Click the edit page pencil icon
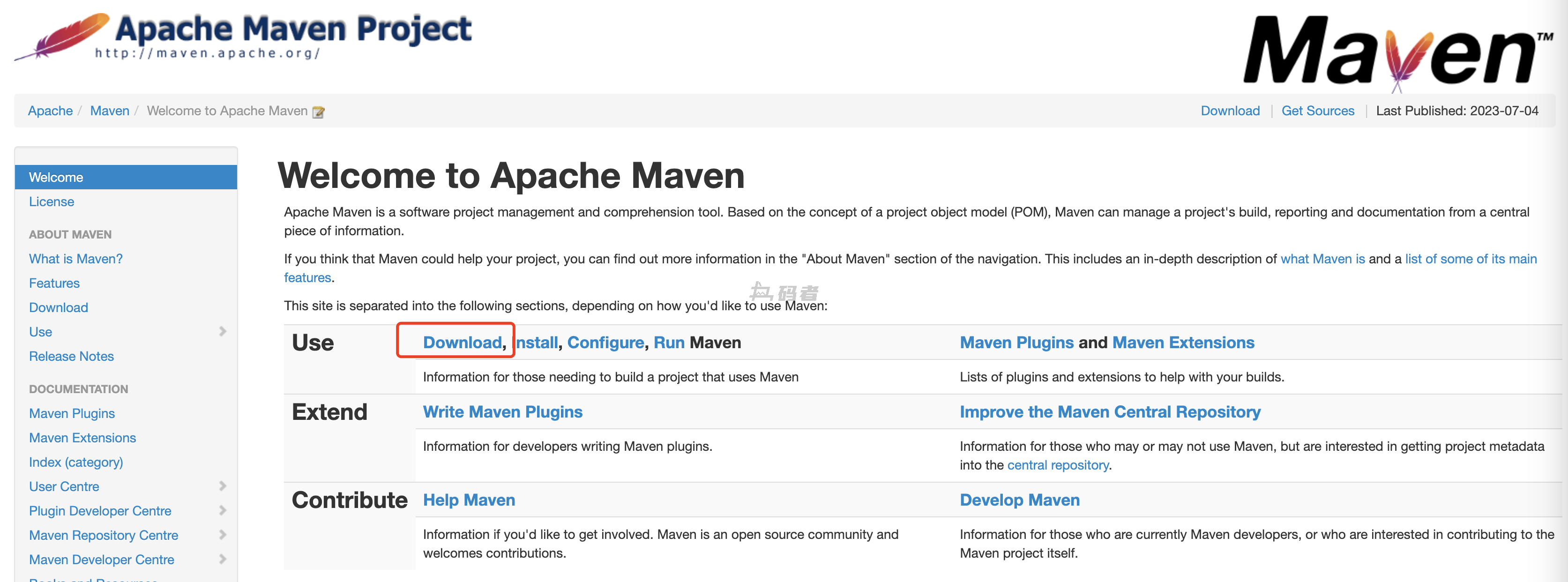Image resolution: width=1568 pixels, height=582 pixels. pyautogui.click(x=318, y=112)
